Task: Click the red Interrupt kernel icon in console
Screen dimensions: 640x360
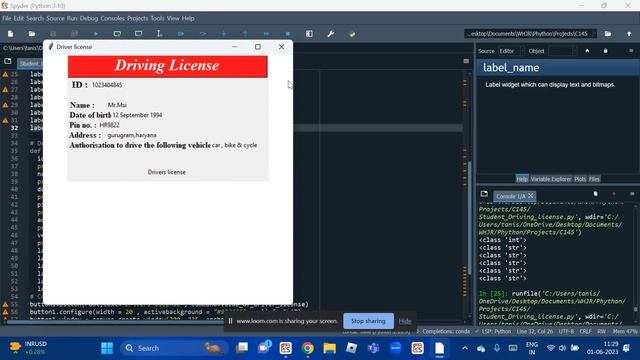Action: coord(613,194)
